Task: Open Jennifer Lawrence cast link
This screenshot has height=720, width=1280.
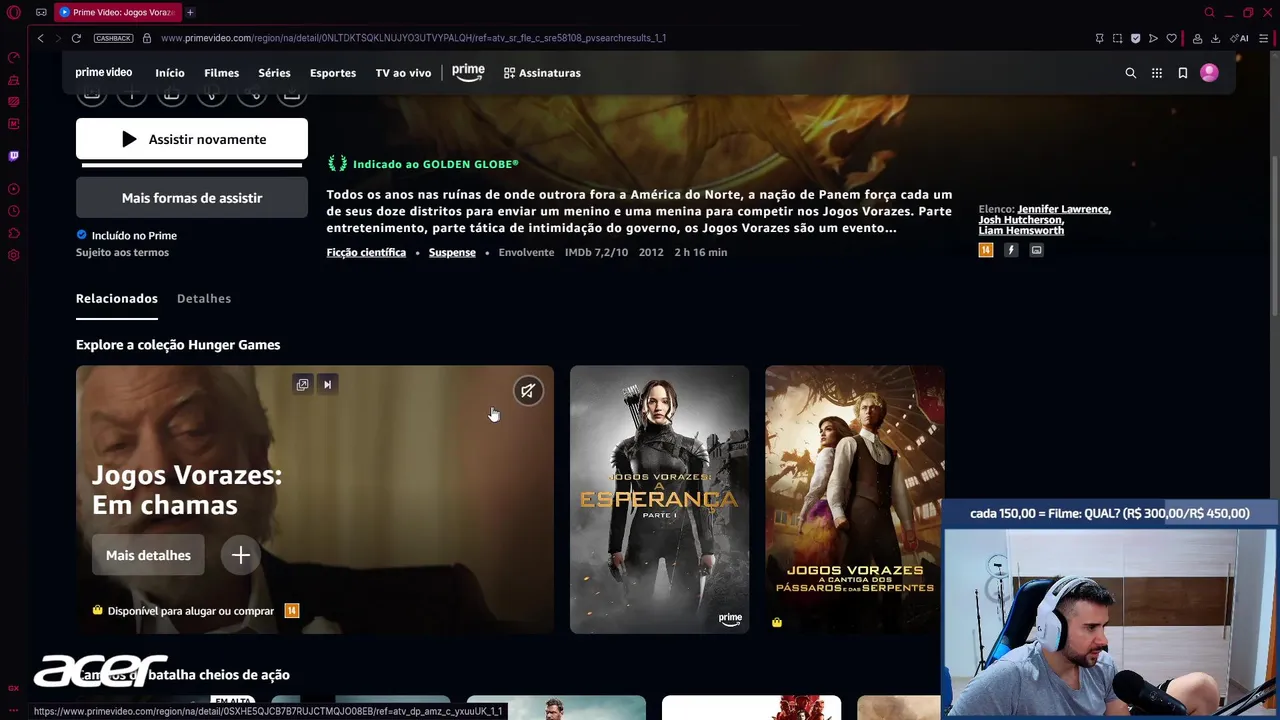Action: (1064, 209)
